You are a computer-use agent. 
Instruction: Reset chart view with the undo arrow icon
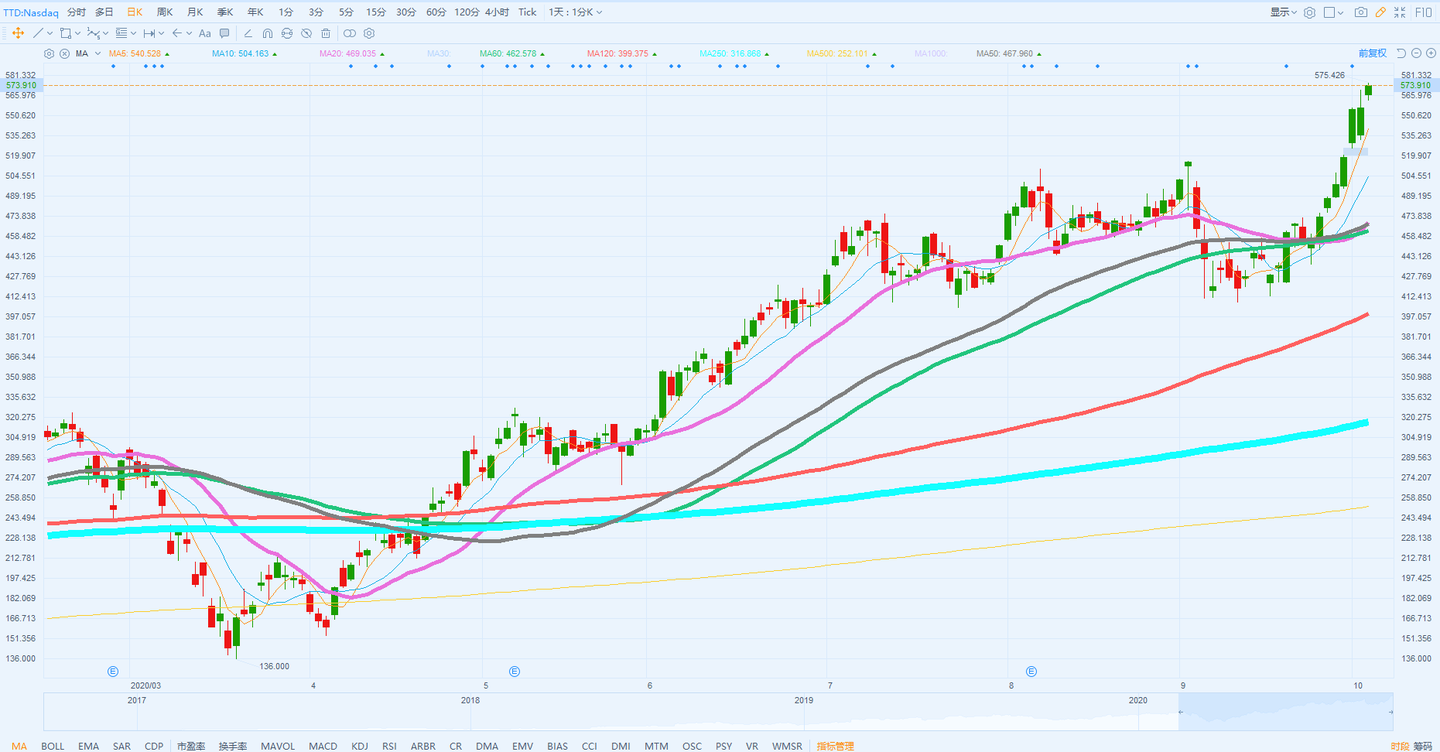1402,53
